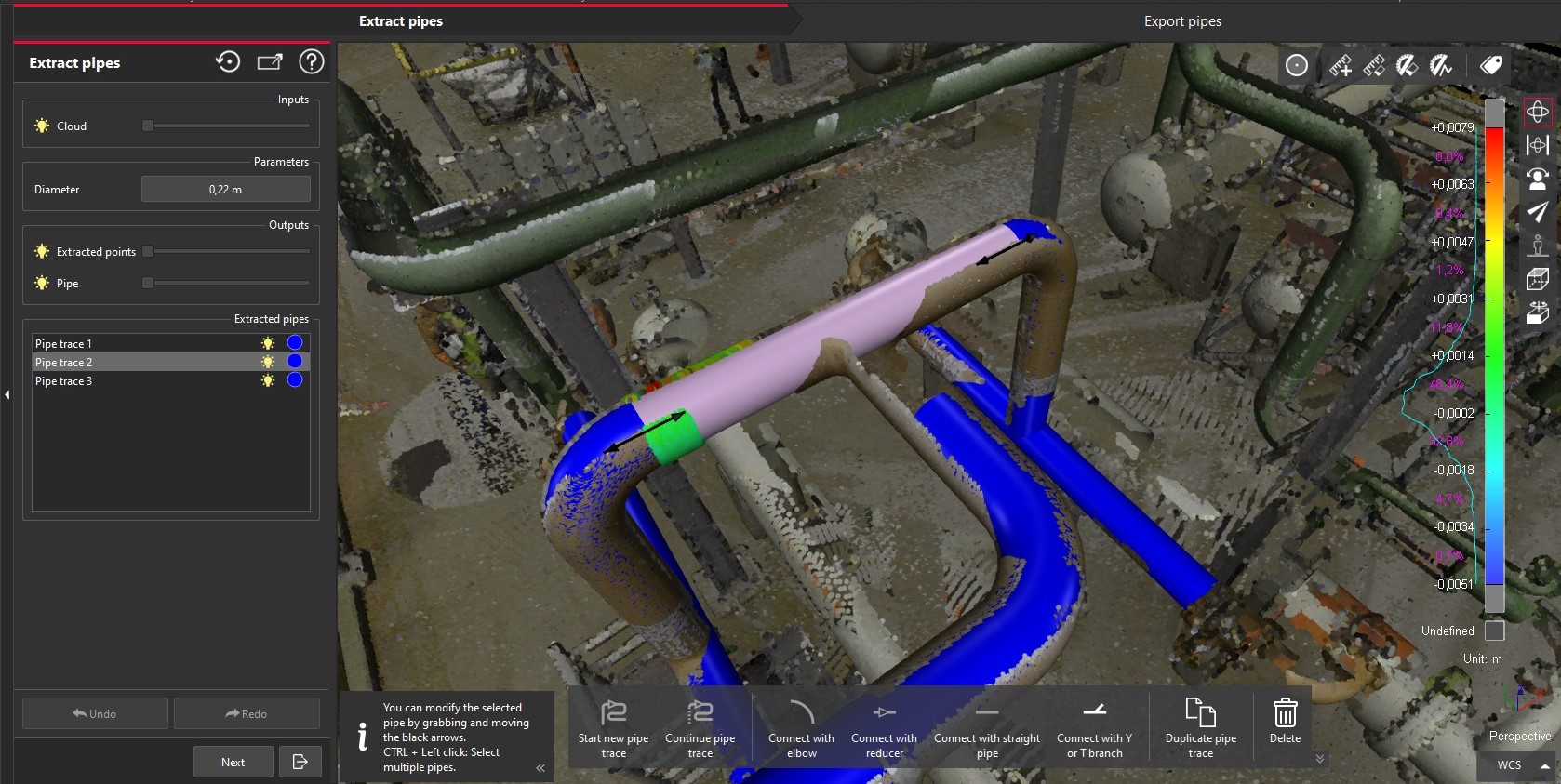The height and width of the screenshot is (784, 1561).
Task: Toggle the Undefined color checkbox
Action: [x=1494, y=631]
